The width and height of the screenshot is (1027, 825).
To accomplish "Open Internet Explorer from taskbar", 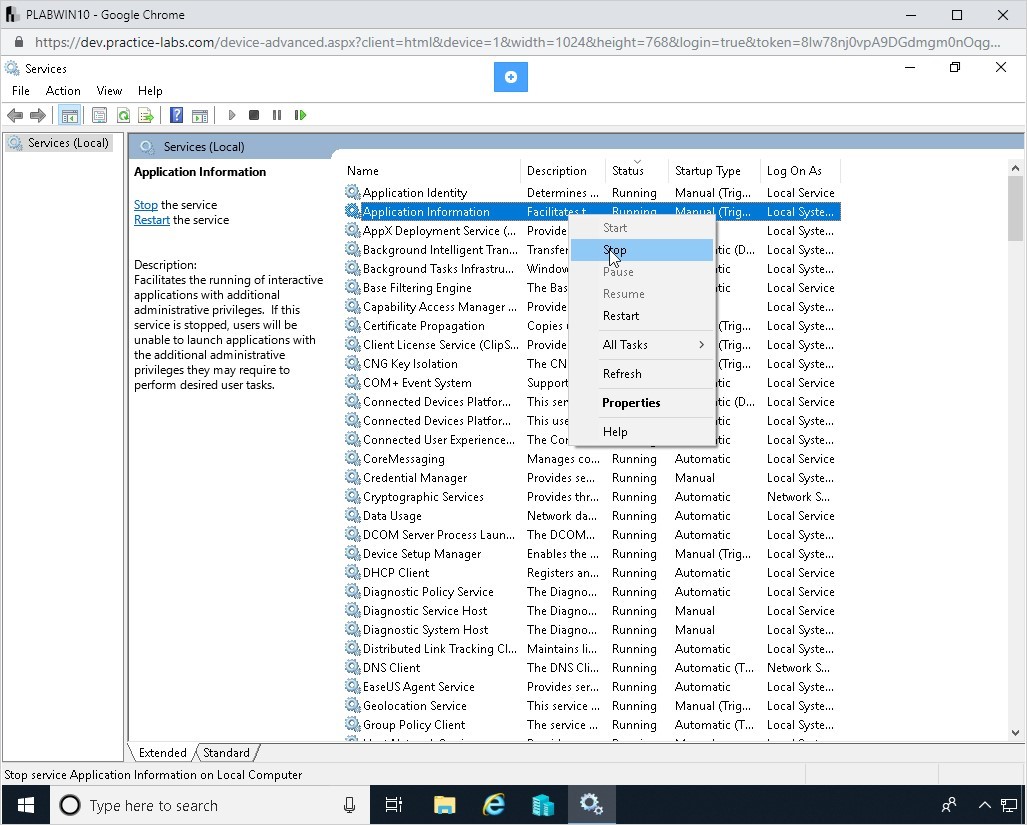I will (493, 805).
